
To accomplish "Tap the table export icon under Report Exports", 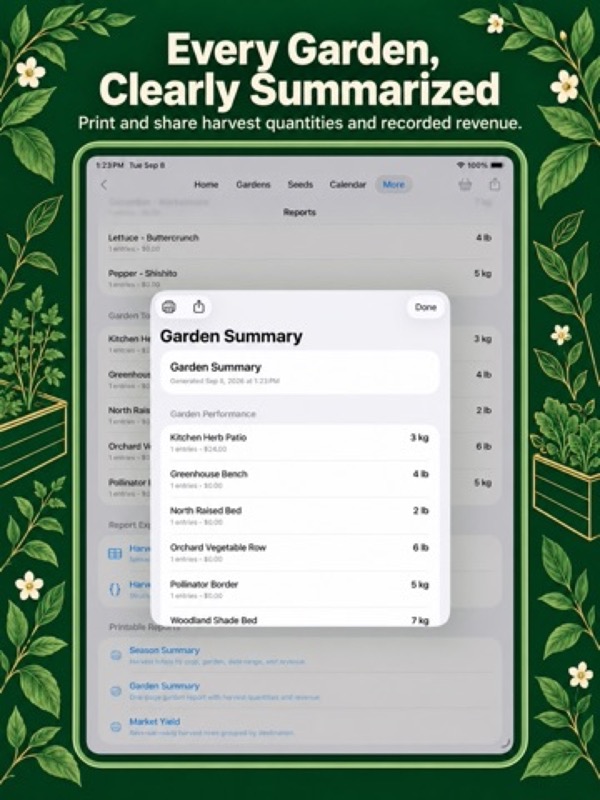I will [x=115, y=553].
